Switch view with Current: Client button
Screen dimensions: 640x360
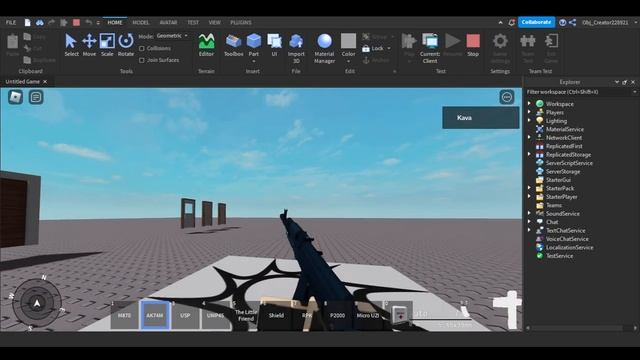(x=430, y=48)
